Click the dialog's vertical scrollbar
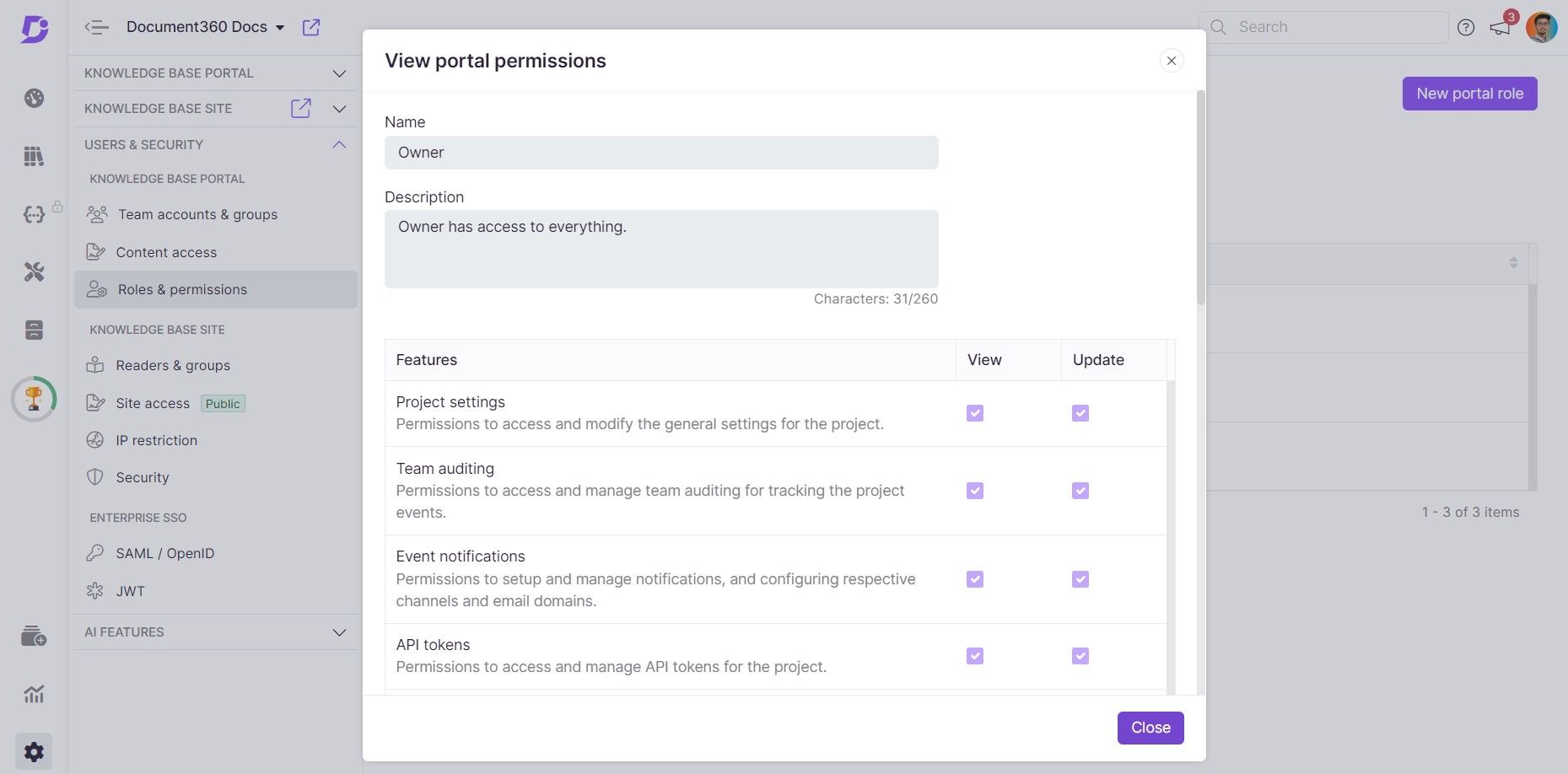 coord(1201,198)
